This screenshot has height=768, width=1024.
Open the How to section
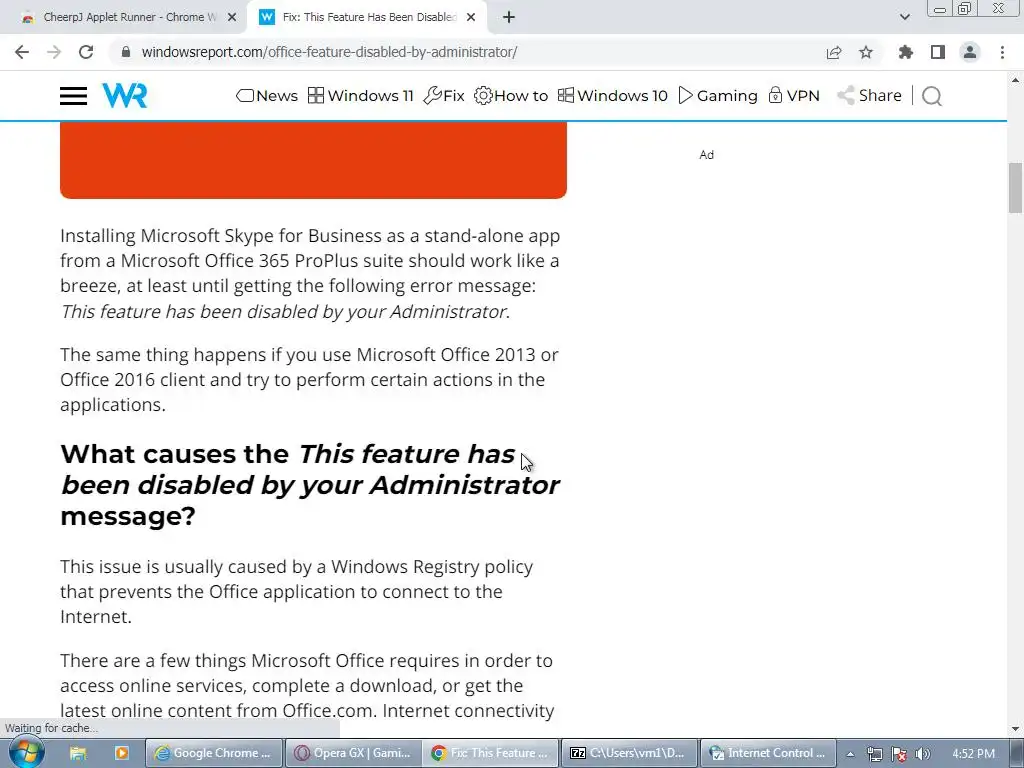click(511, 96)
